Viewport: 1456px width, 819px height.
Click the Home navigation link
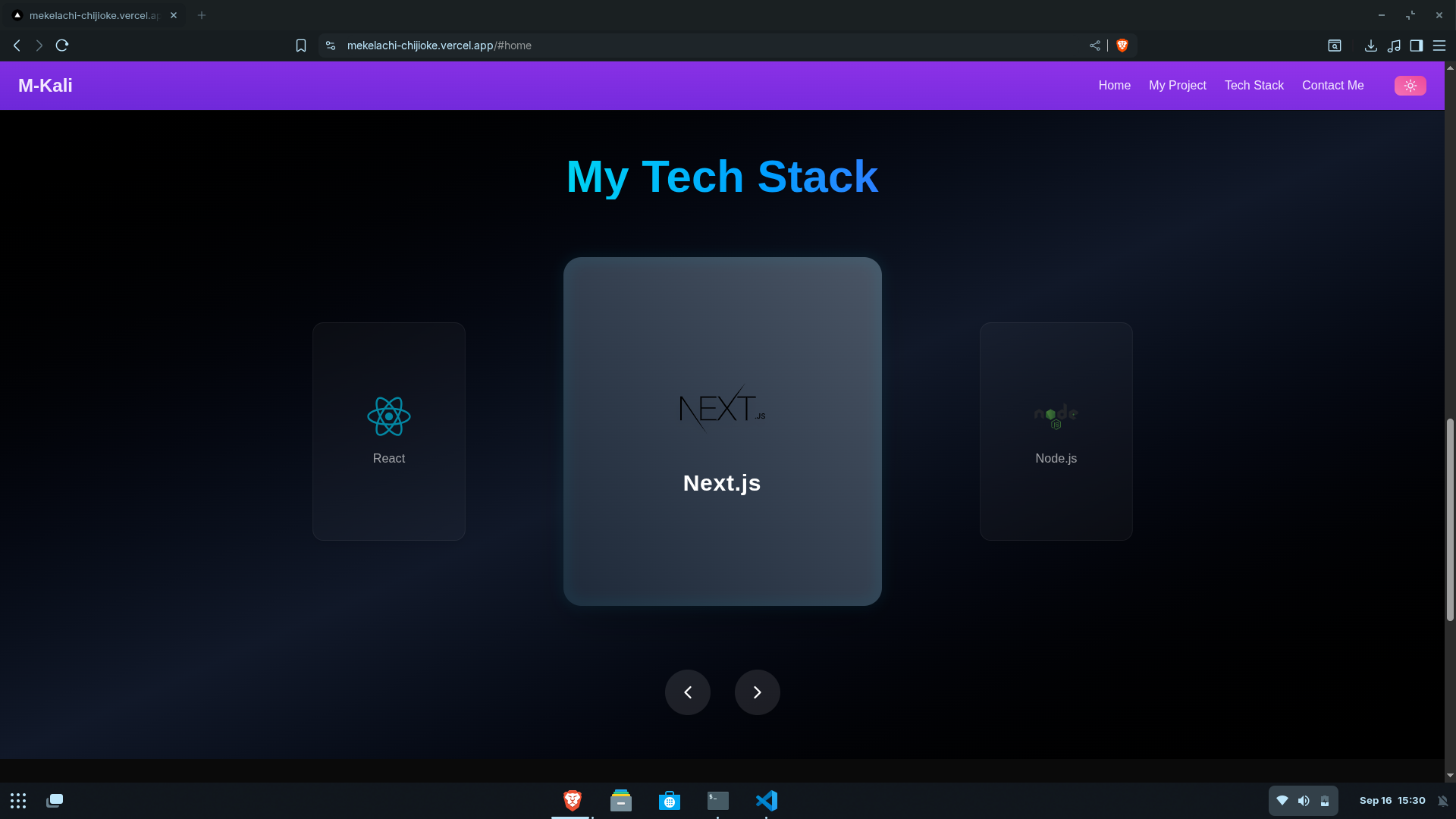(1114, 86)
